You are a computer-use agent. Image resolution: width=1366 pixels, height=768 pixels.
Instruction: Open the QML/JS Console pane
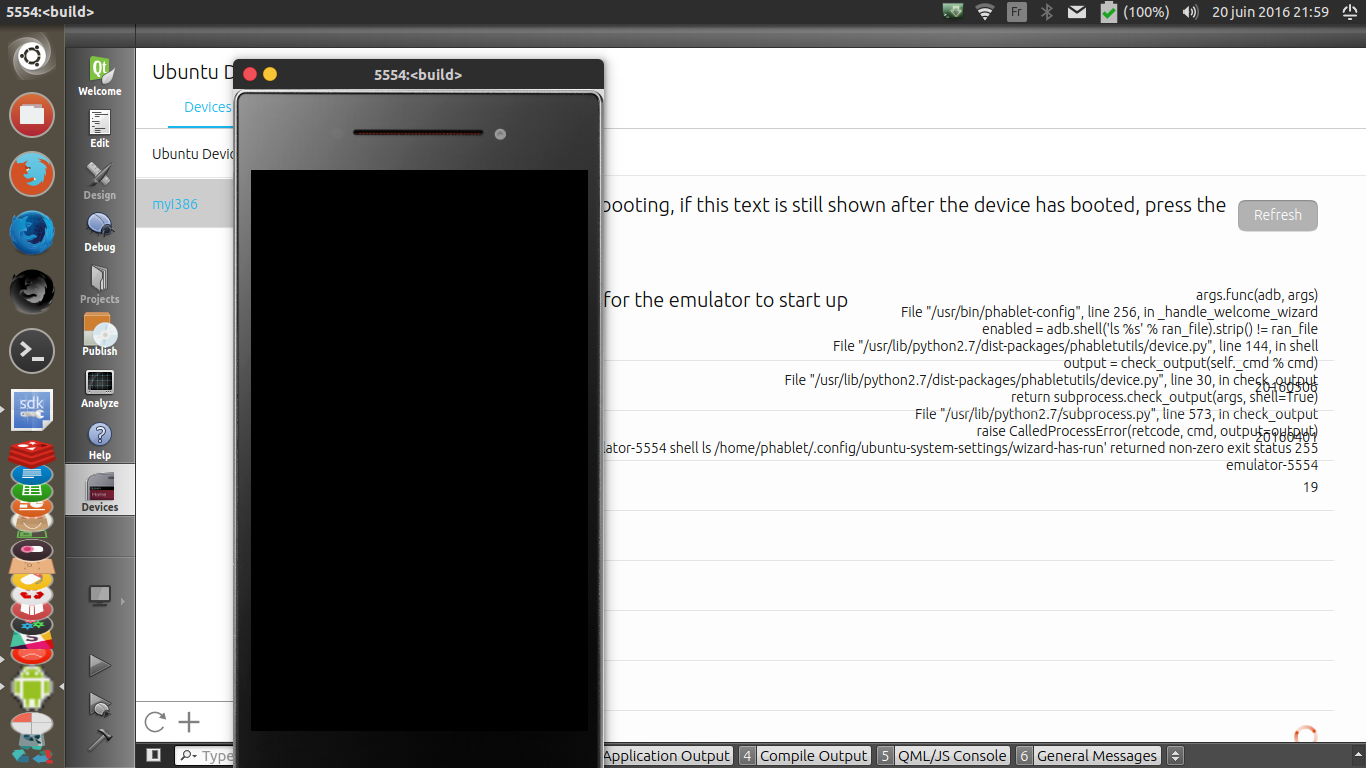coord(943,756)
